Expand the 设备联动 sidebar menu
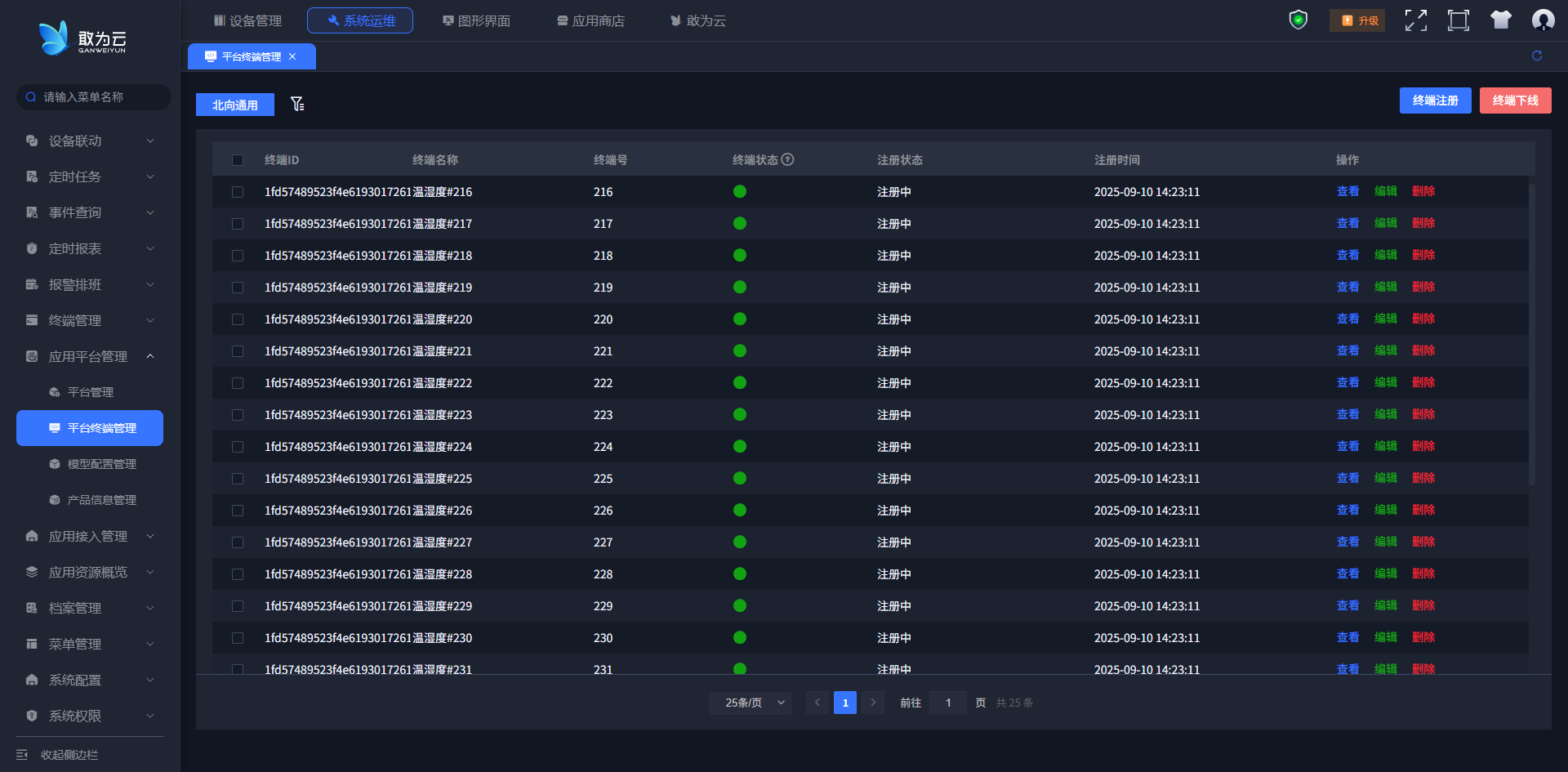 [90, 141]
